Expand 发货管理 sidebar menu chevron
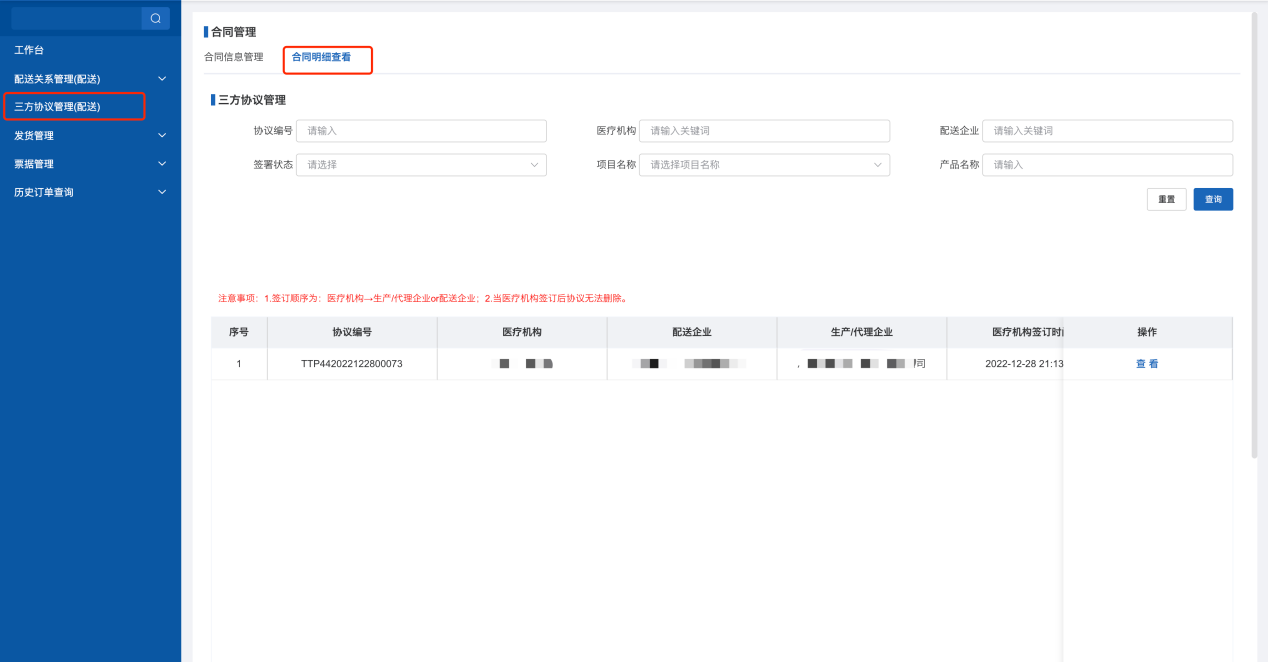Screen dimensions: 1268x662 162,135
